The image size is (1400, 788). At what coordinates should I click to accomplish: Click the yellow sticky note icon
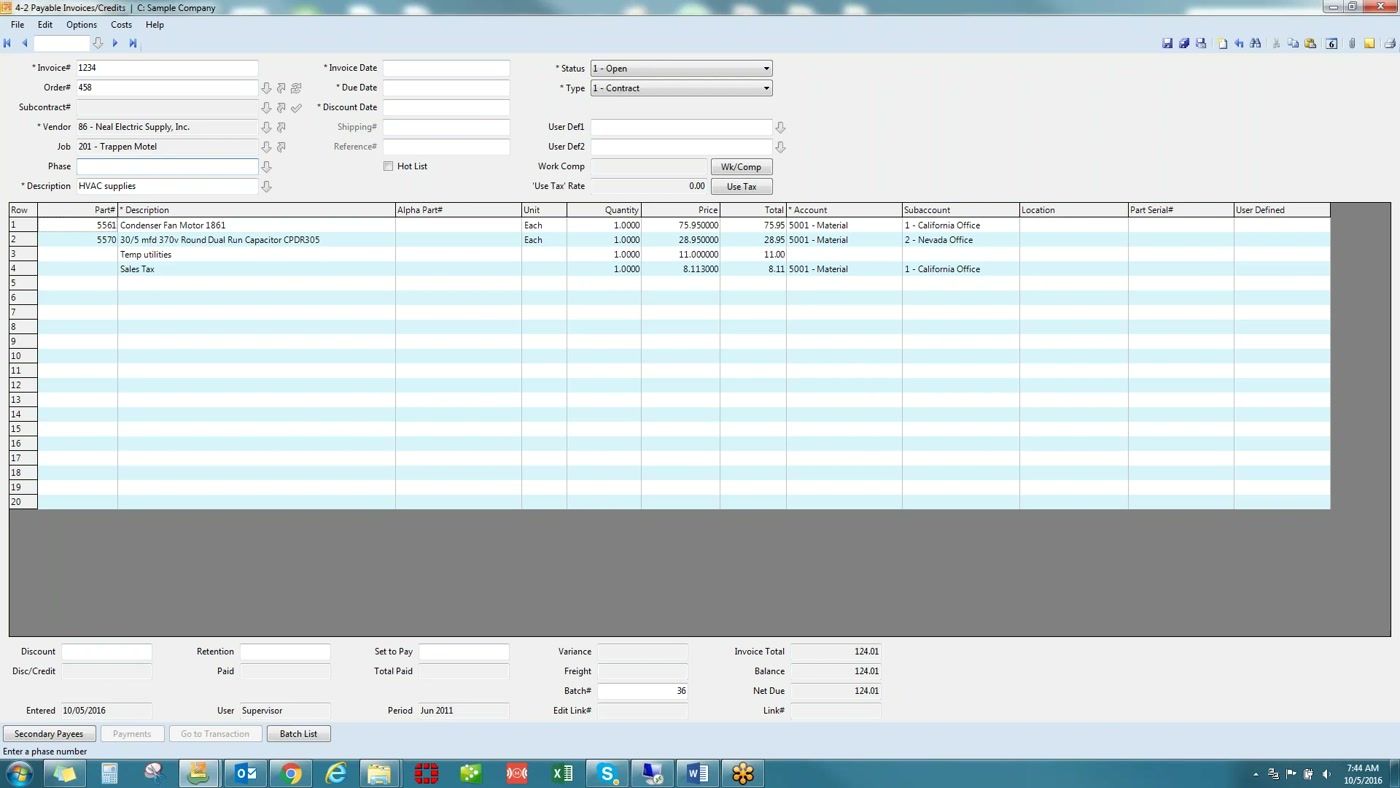click(1370, 43)
